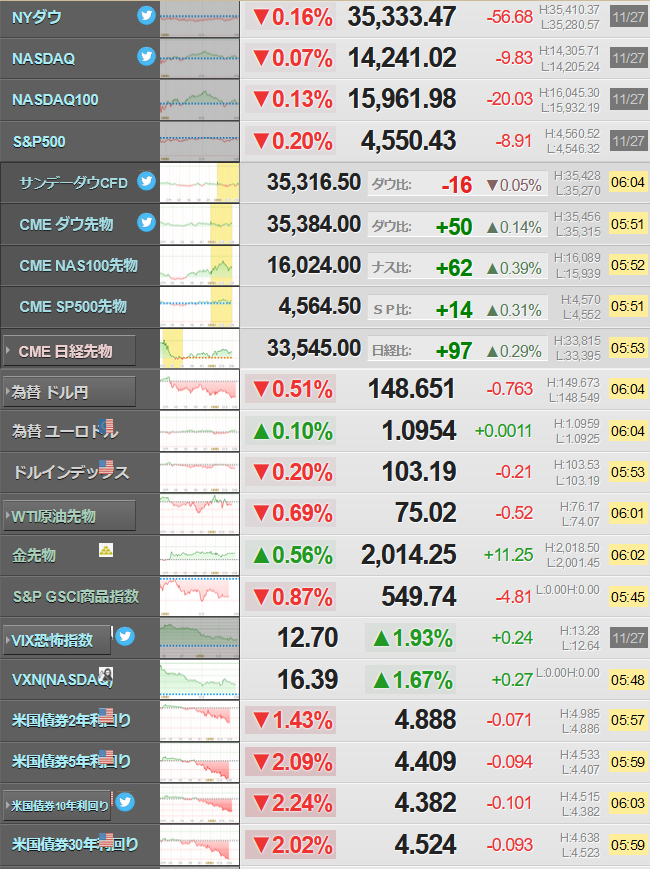650x869 pixels.
Task: Expand the 米国債券10年利回り button
Action: pyautogui.click(x=57, y=805)
